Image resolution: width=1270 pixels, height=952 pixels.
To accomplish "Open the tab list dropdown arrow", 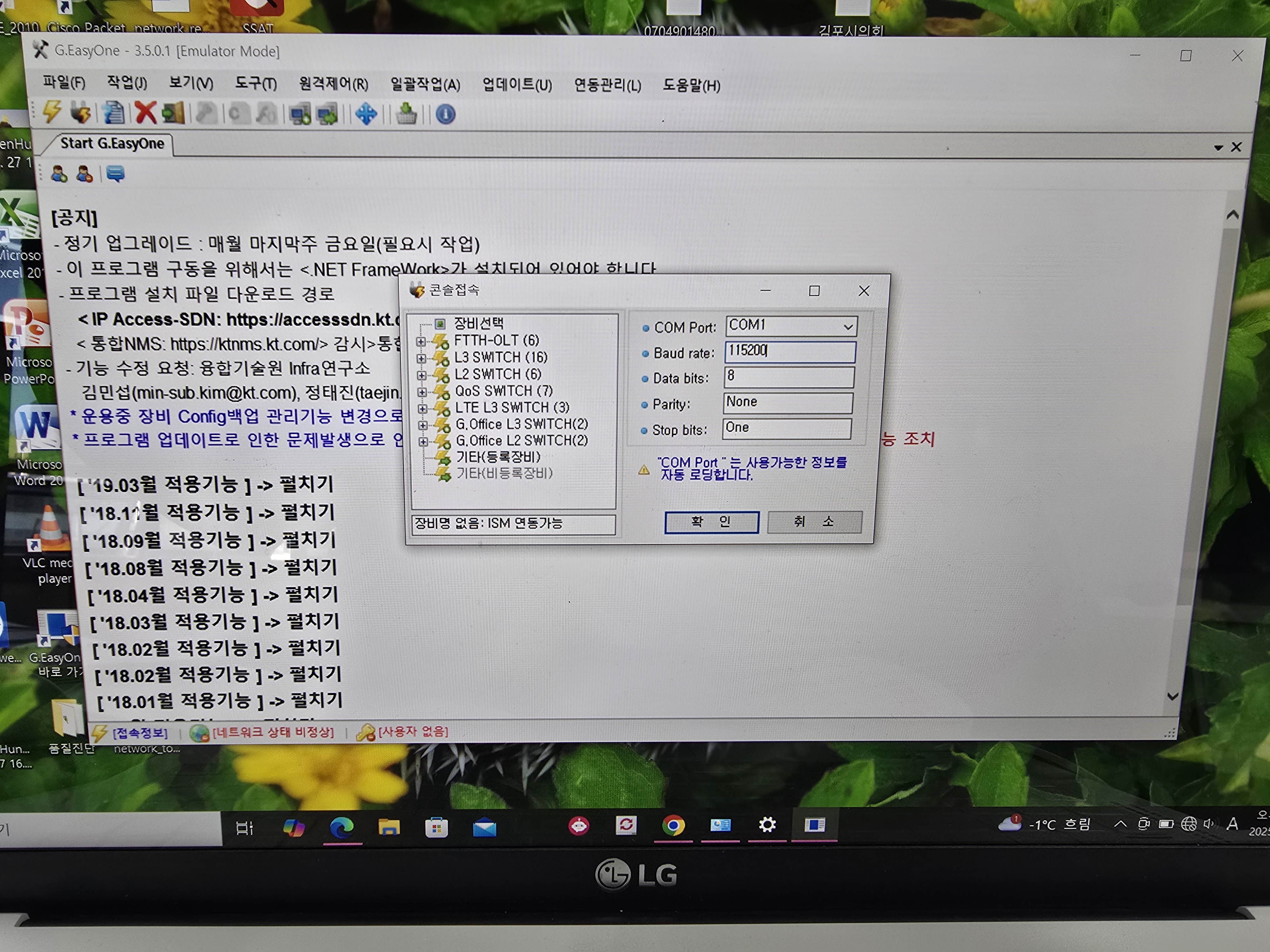I will pyautogui.click(x=1218, y=148).
